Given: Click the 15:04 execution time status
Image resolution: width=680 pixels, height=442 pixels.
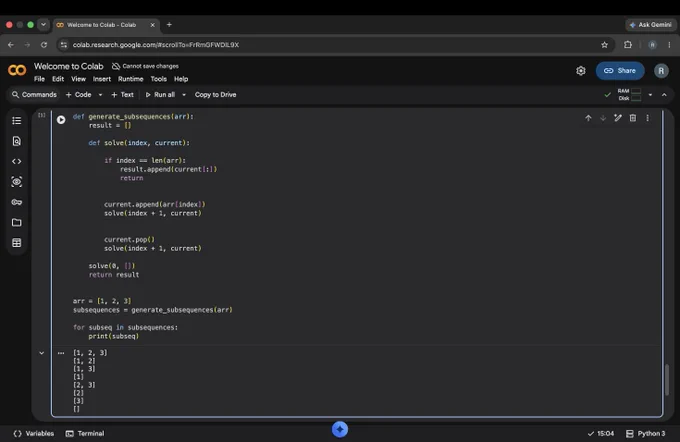Looking at the screenshot, I should 601,433.
